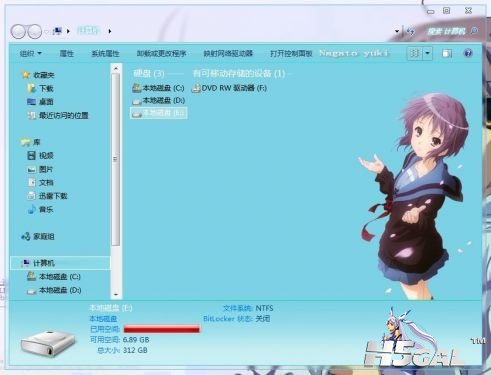Click the search magnifier icon
The image size is (491, 375).
pos(474,31)
